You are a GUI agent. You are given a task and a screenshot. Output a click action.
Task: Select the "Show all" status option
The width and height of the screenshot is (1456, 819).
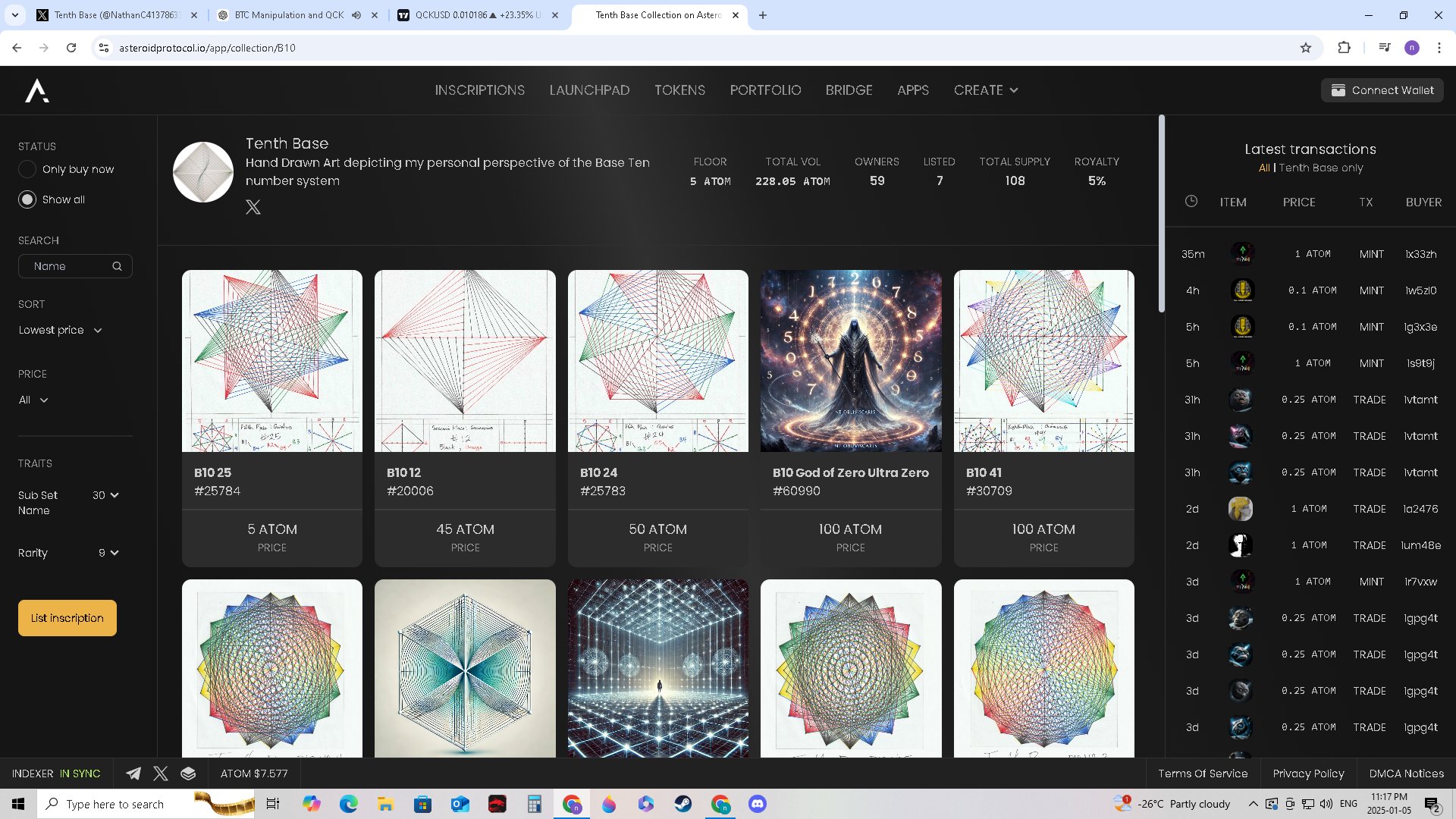27,199
